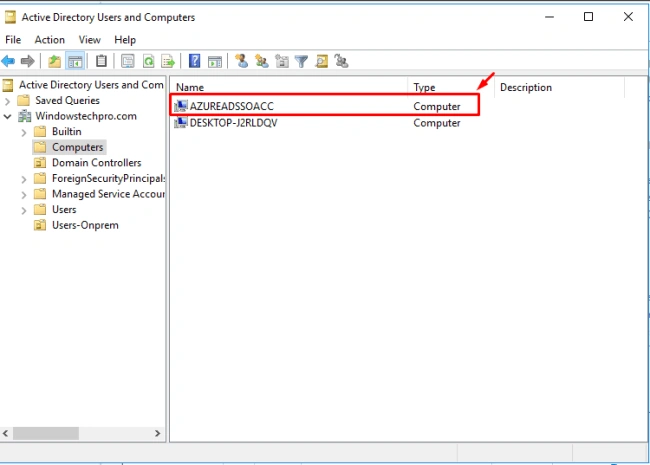Create a new user icon
This screenshot has width=650, height=465.
tap(241, 61)
